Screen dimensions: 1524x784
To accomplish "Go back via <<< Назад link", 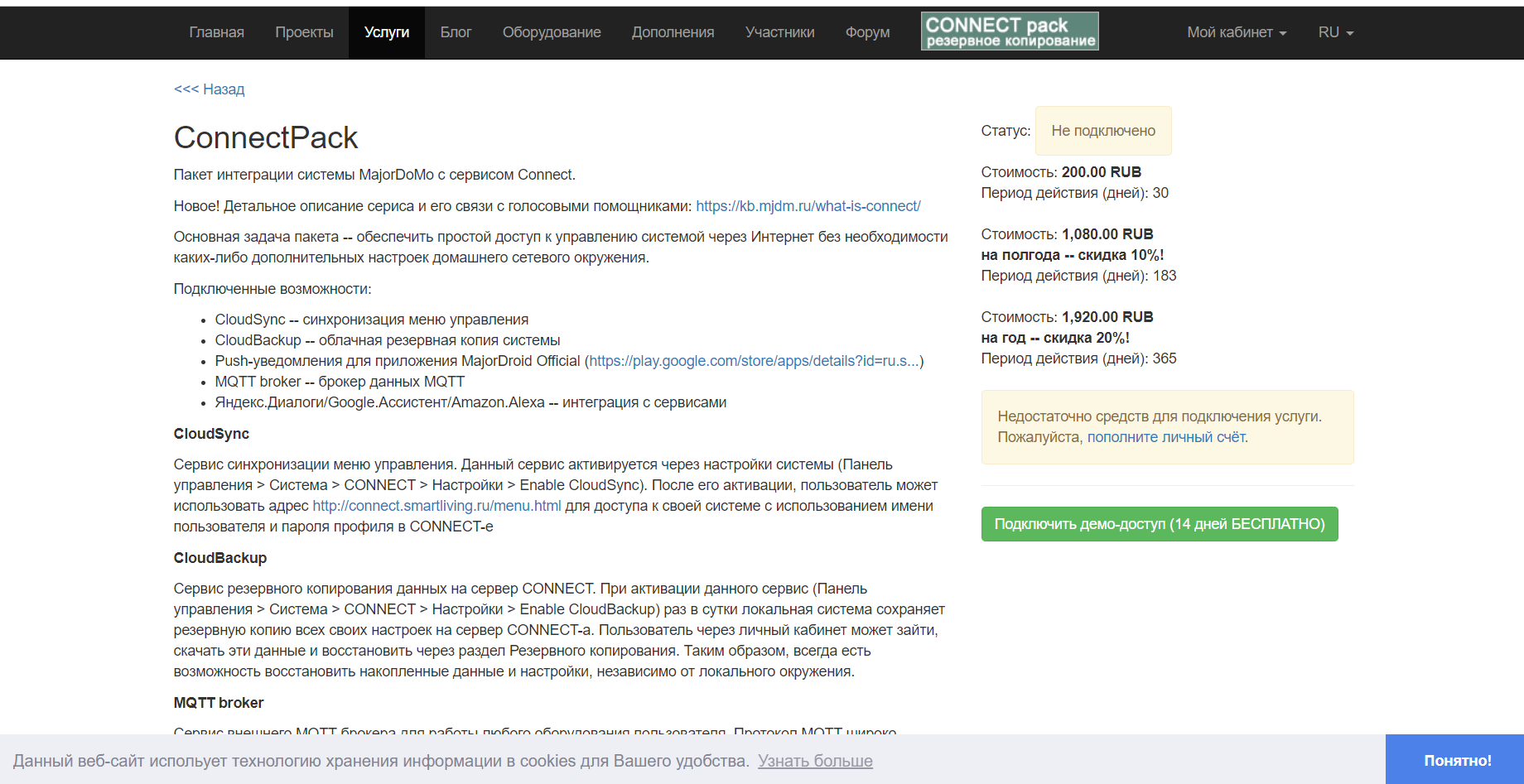I will (209, 89).
